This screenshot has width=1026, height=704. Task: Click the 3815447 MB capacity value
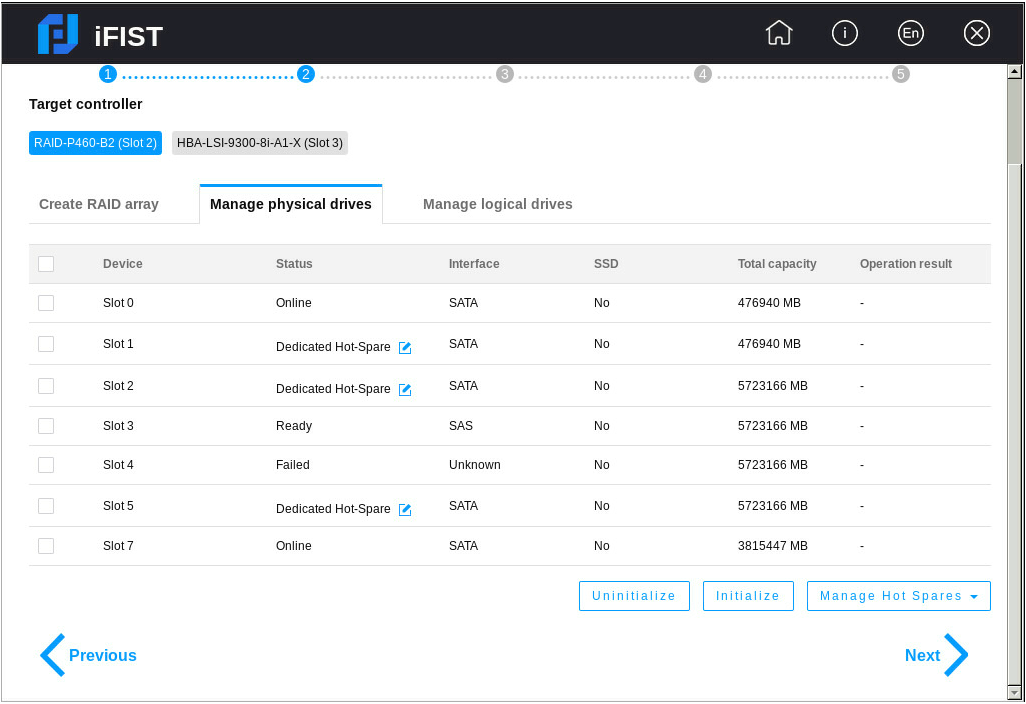773,546
